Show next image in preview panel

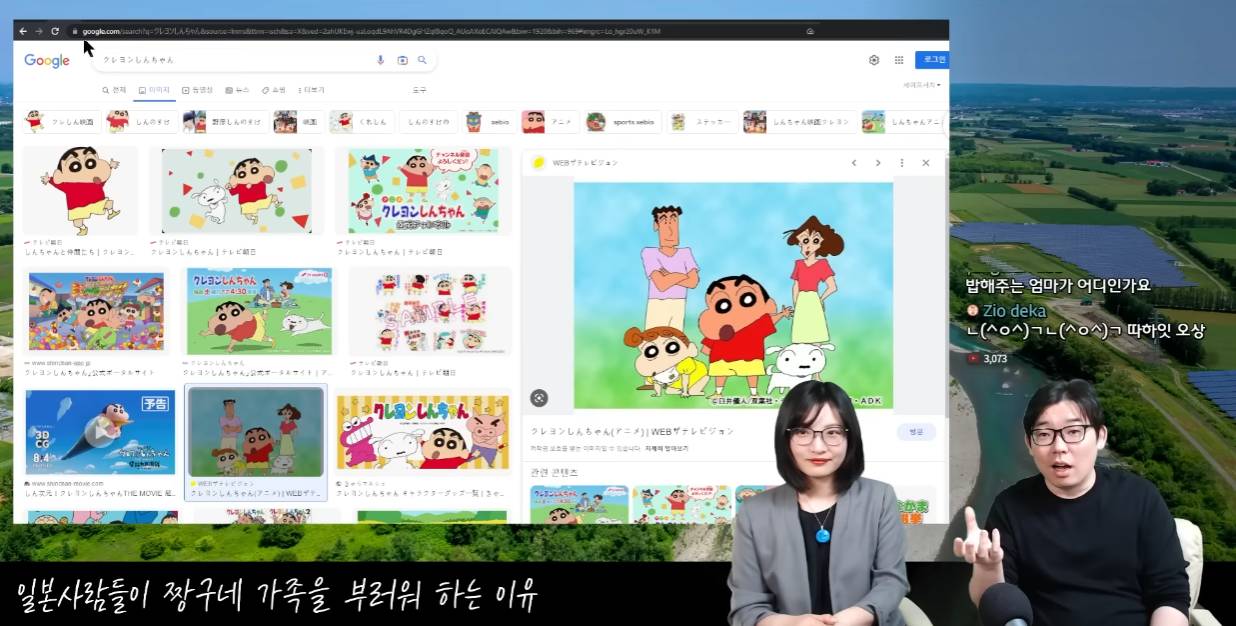tap(878, 163)
